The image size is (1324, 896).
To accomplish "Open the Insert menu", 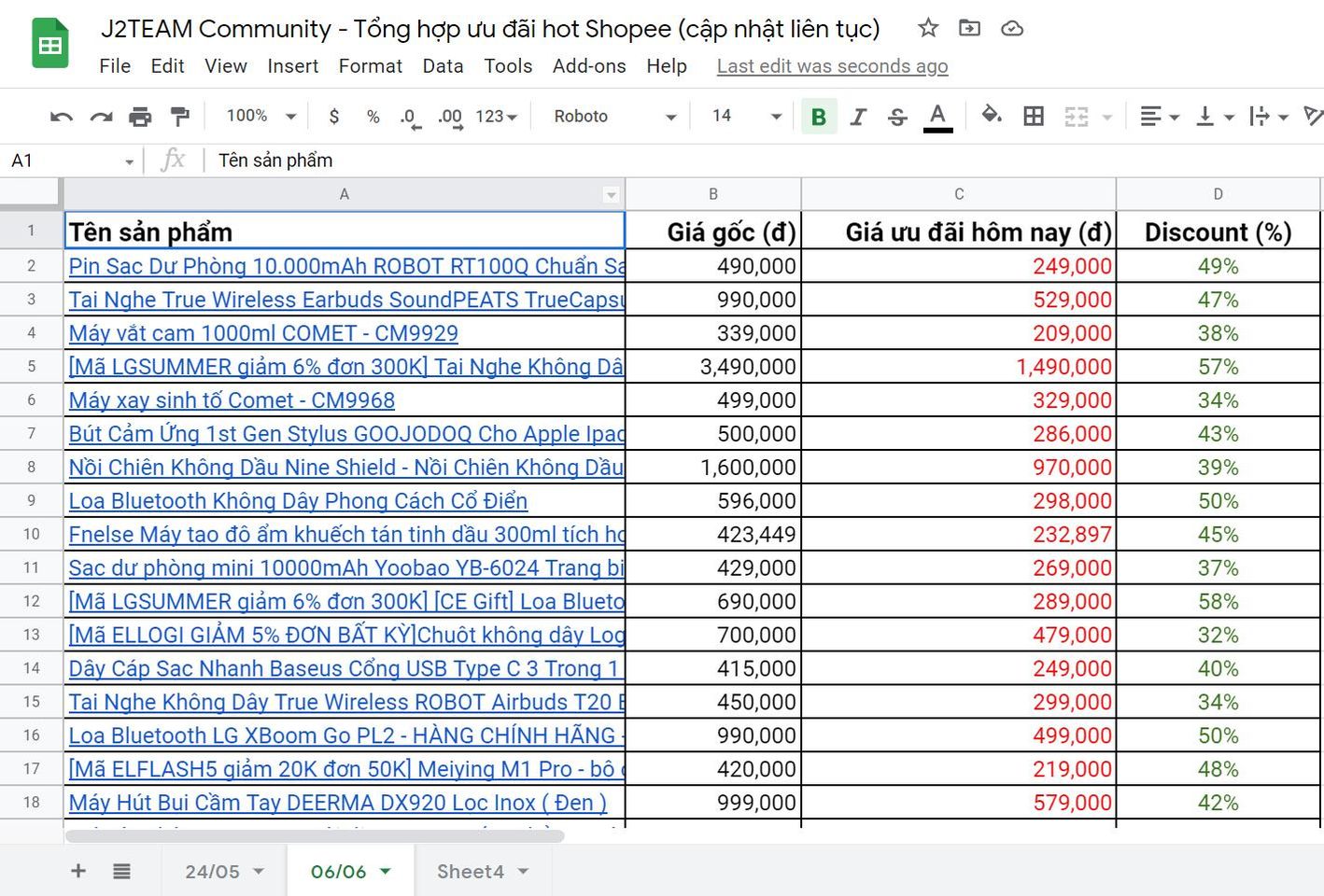I will (x=293, y=66).
